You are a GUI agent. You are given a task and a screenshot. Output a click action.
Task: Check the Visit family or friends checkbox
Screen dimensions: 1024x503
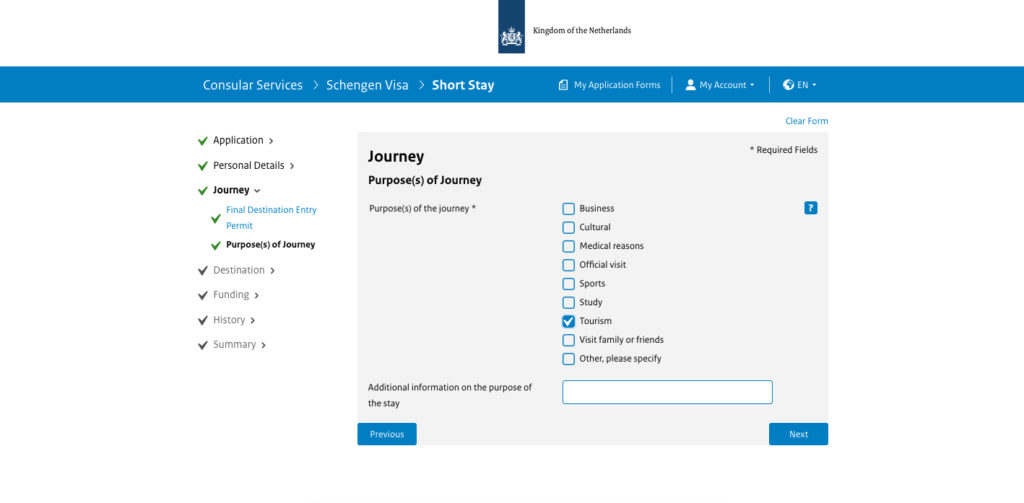pos(568,340)
